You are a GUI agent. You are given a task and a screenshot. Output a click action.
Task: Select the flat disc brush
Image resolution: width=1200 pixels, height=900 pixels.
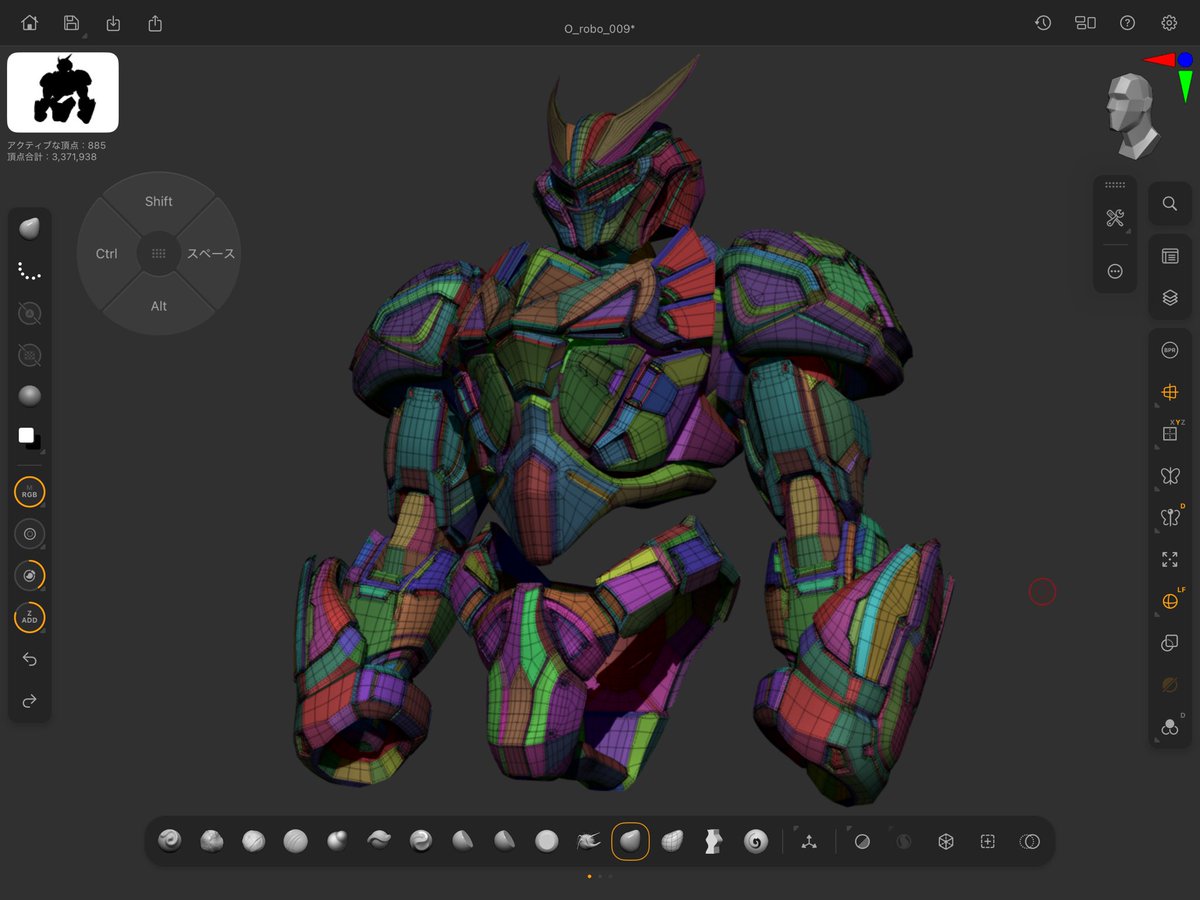coord(546,841)
